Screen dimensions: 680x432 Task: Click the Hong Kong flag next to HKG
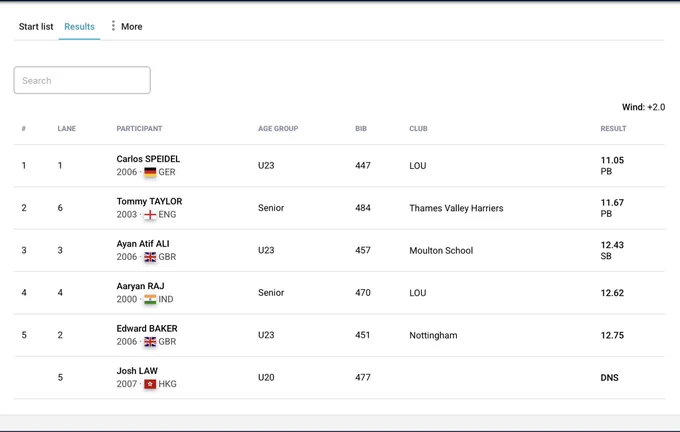tap(150, 384)
